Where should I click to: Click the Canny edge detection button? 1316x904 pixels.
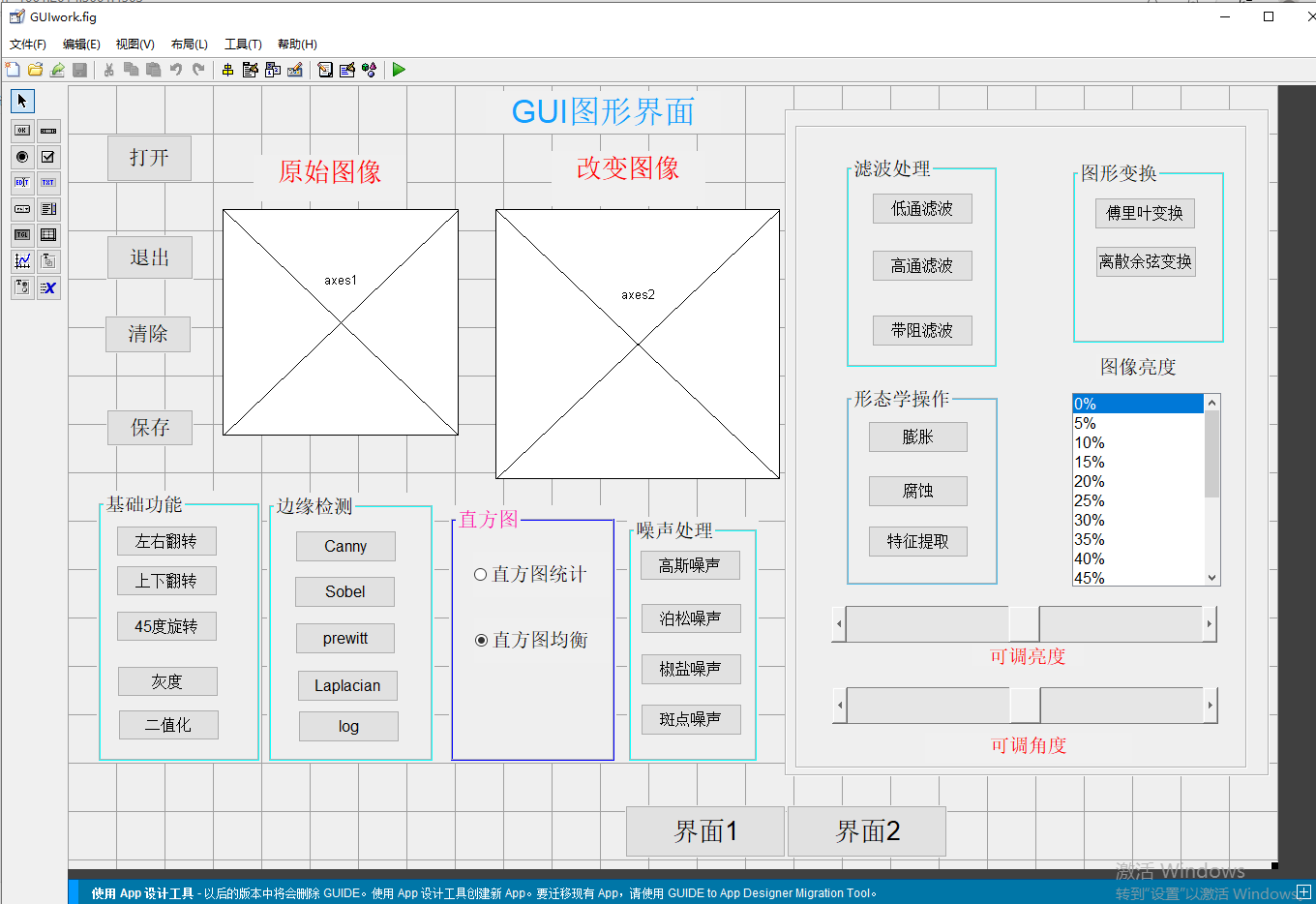345,546
